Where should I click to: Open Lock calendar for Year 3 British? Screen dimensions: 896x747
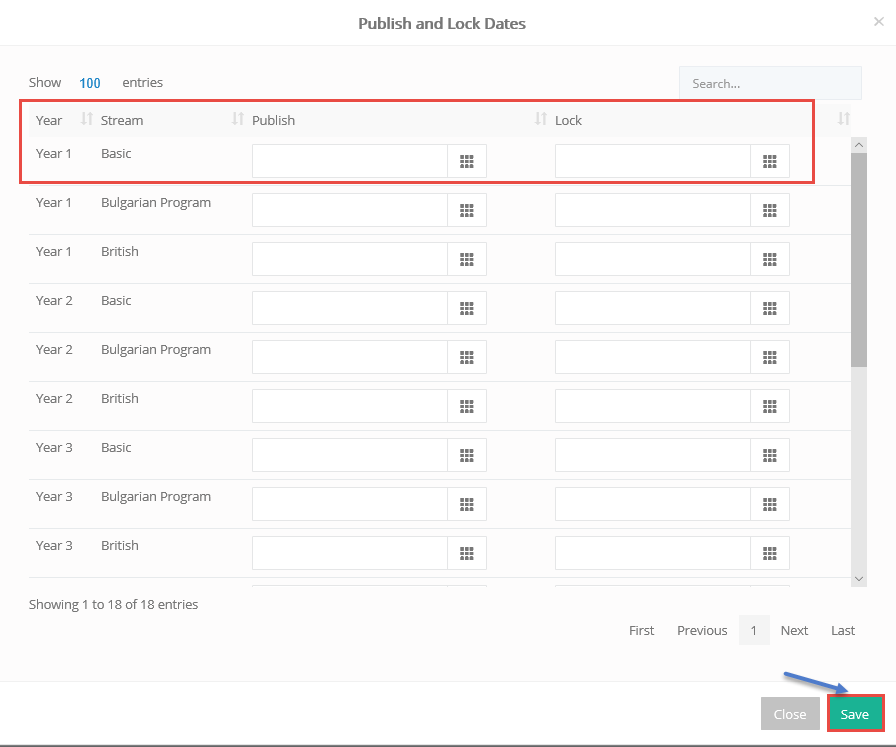coord(770,553)
